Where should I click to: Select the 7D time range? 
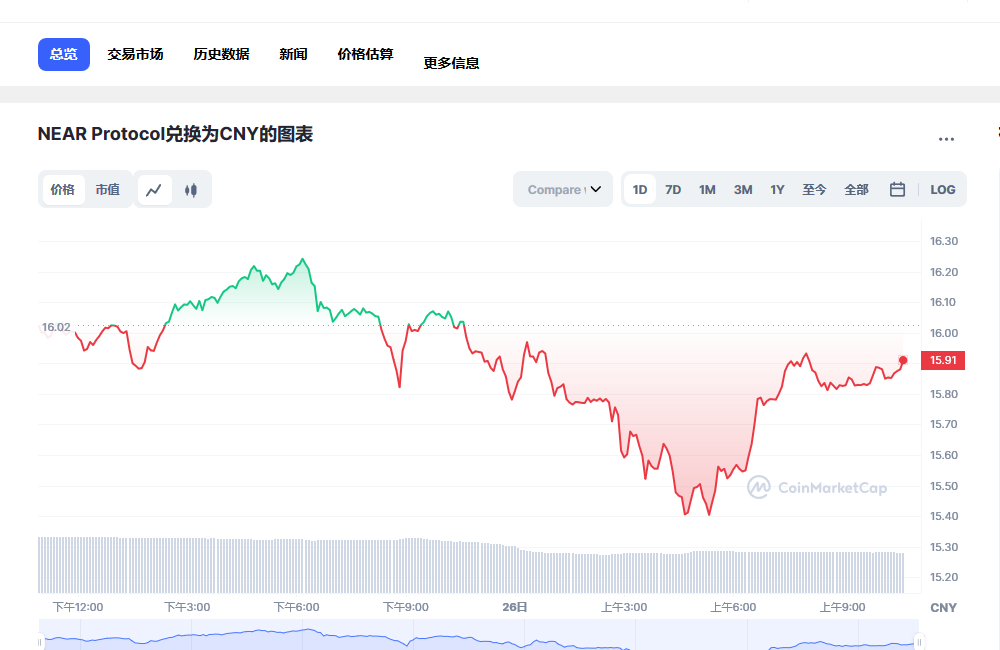673,189
